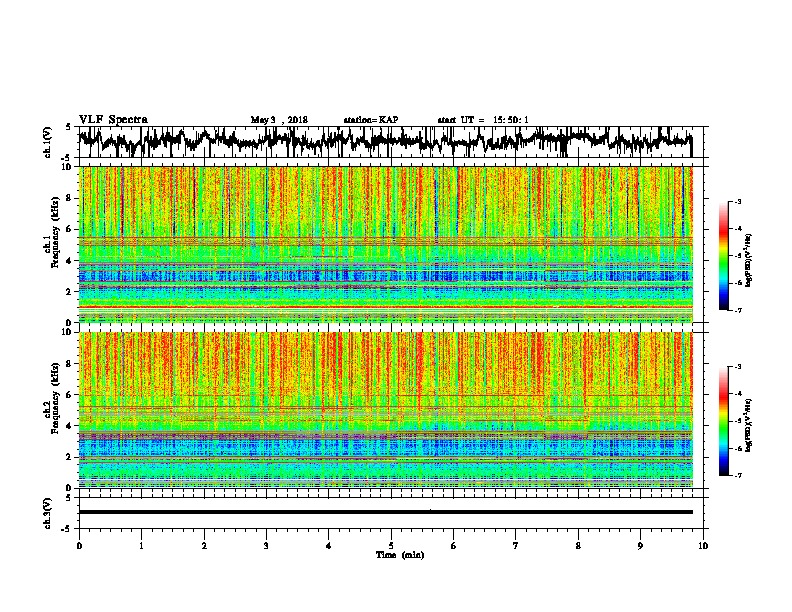Click the ch.1(V) axis '-5' tick label
Image resolution: width=792 pixels, height=612 pixels.
67,158
